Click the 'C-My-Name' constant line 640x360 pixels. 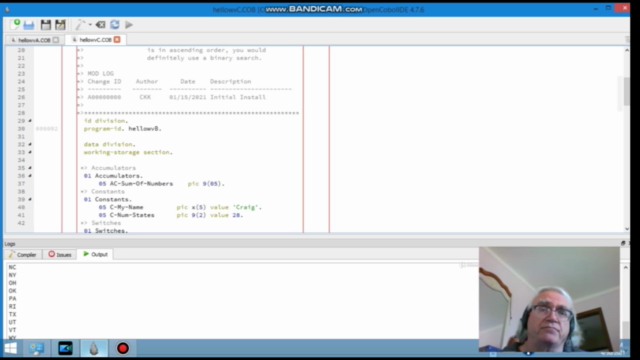click(180, 207)
